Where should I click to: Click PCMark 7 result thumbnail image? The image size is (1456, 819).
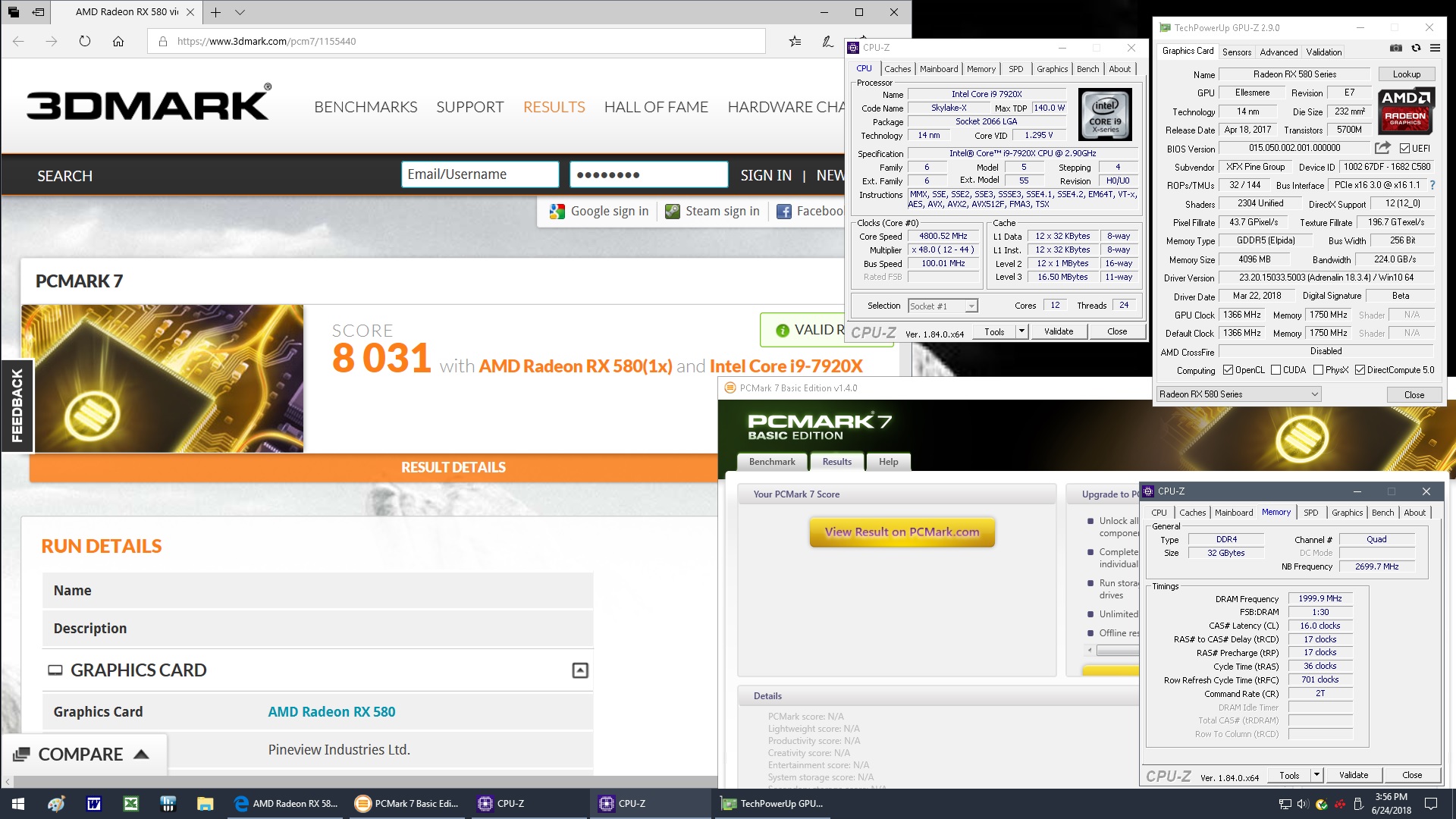pyautogui.click(x=162, y=379)
